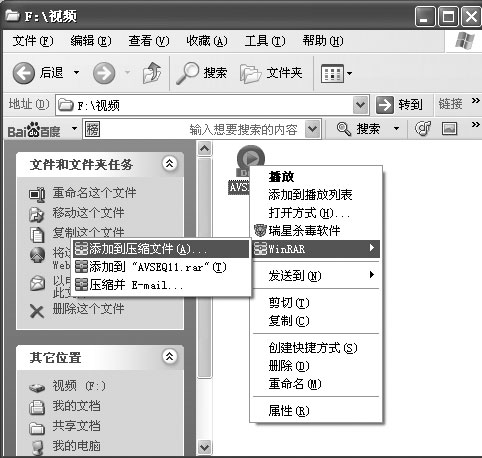Click the Up folder icon
Screen dimensions: 482x458
coord(152,73)
